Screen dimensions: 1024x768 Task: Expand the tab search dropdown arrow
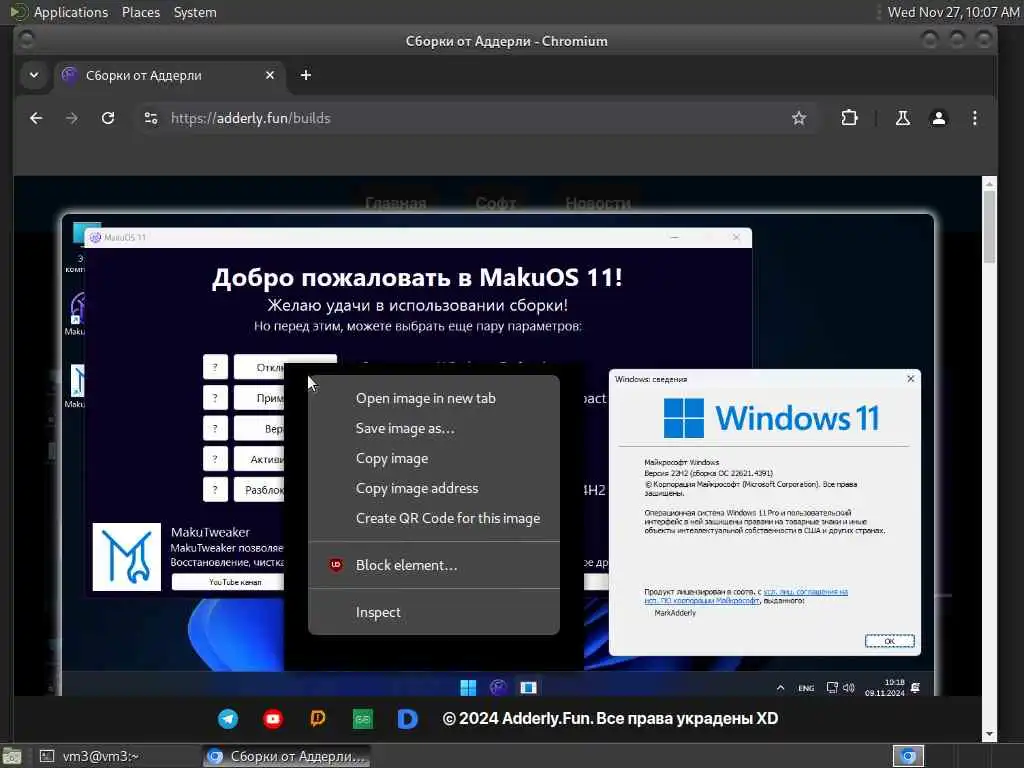pos(34,75)
